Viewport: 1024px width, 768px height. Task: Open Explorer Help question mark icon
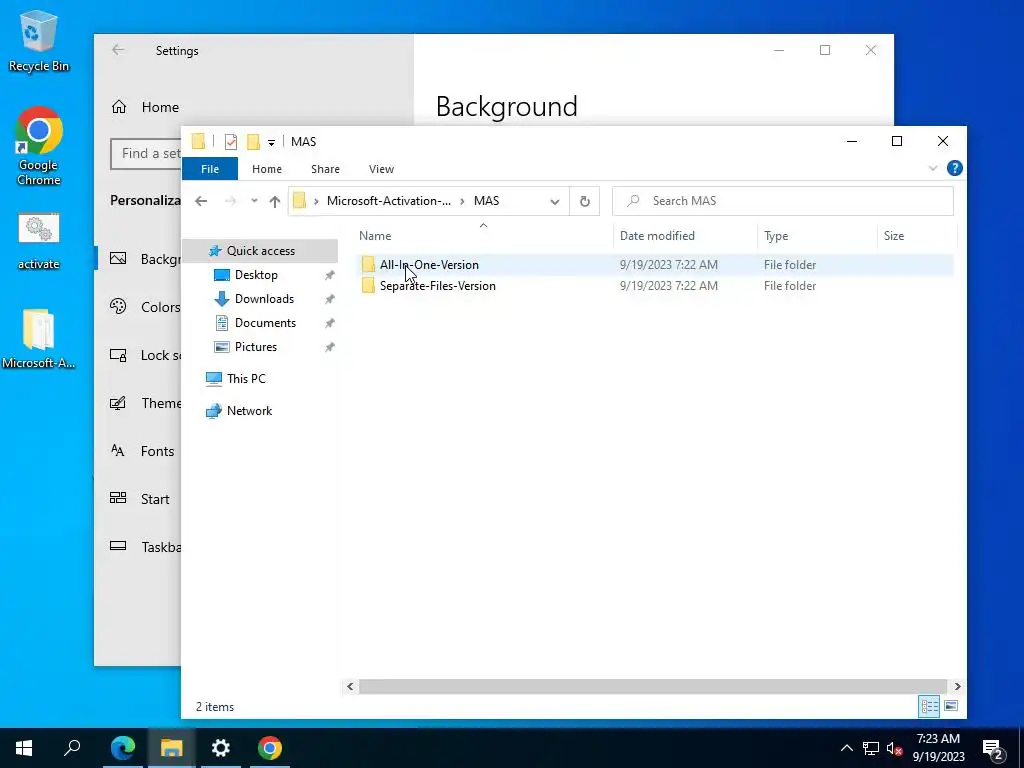coord(954,168)
